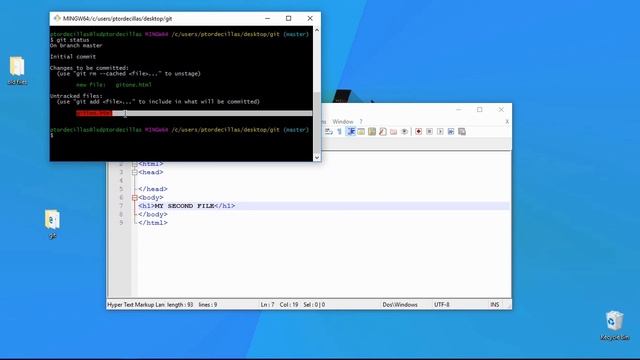Viewport: 640px width, 360px height.
Task: Click Dos\Windows line-ending status entry
Action: pos(400,304)
